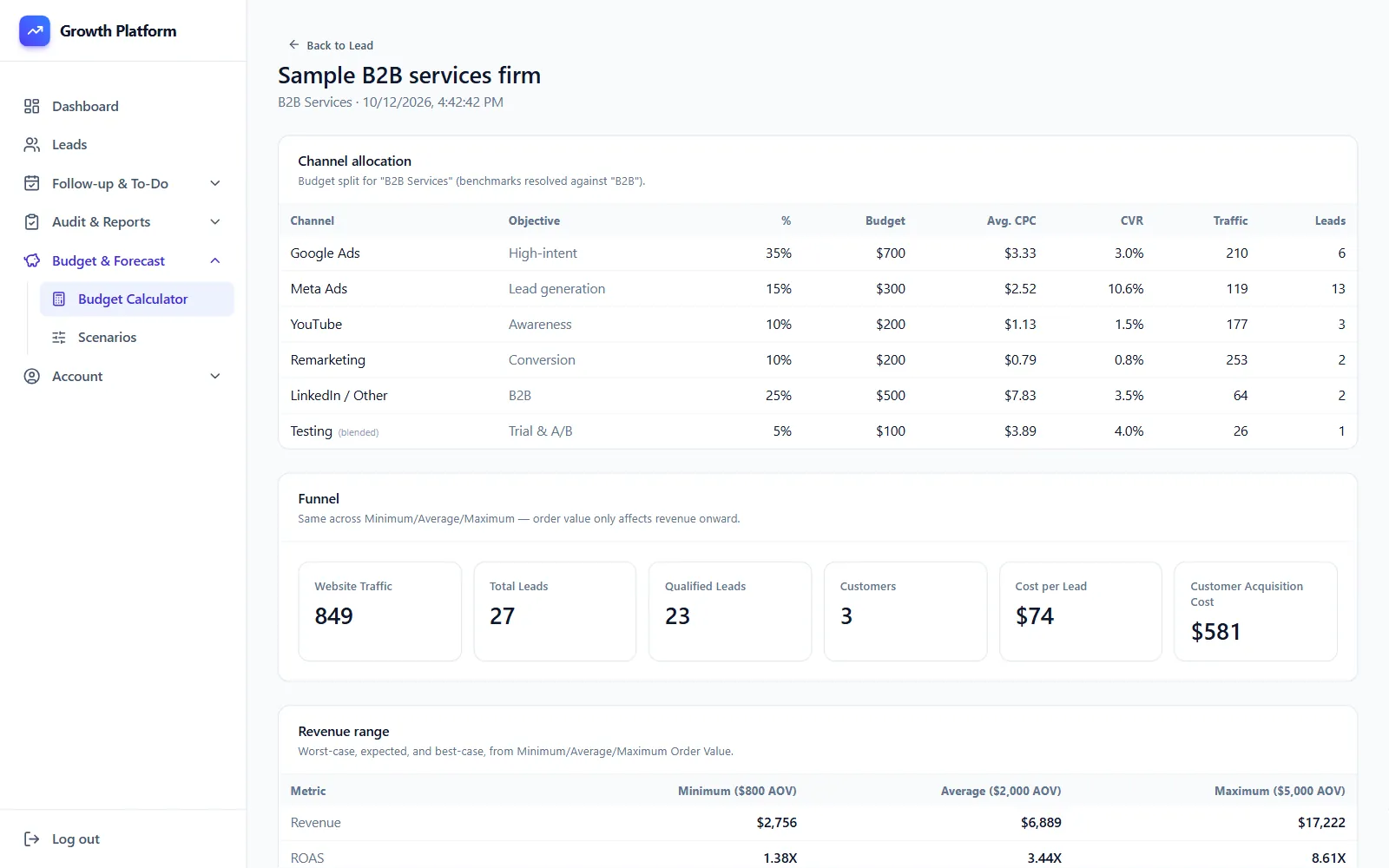Open the Audit & Reports menu
The height and width of the screenshot is (868, 1389).
point(123,221)
